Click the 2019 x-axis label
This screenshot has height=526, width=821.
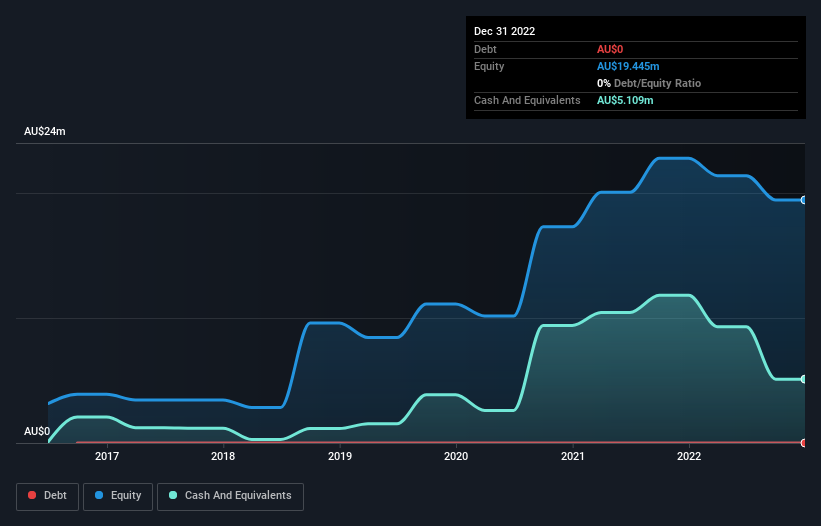(340, 456)
